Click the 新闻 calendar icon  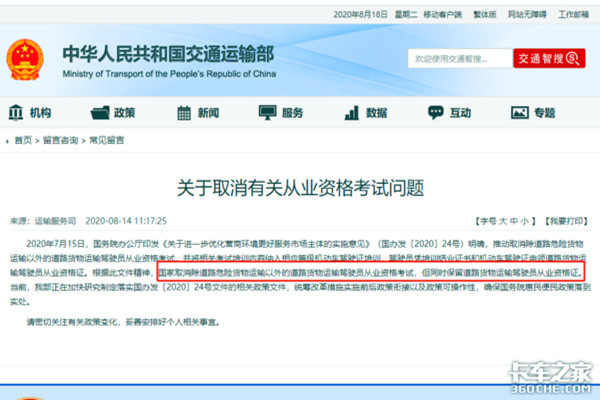click(x=185, y=113)
